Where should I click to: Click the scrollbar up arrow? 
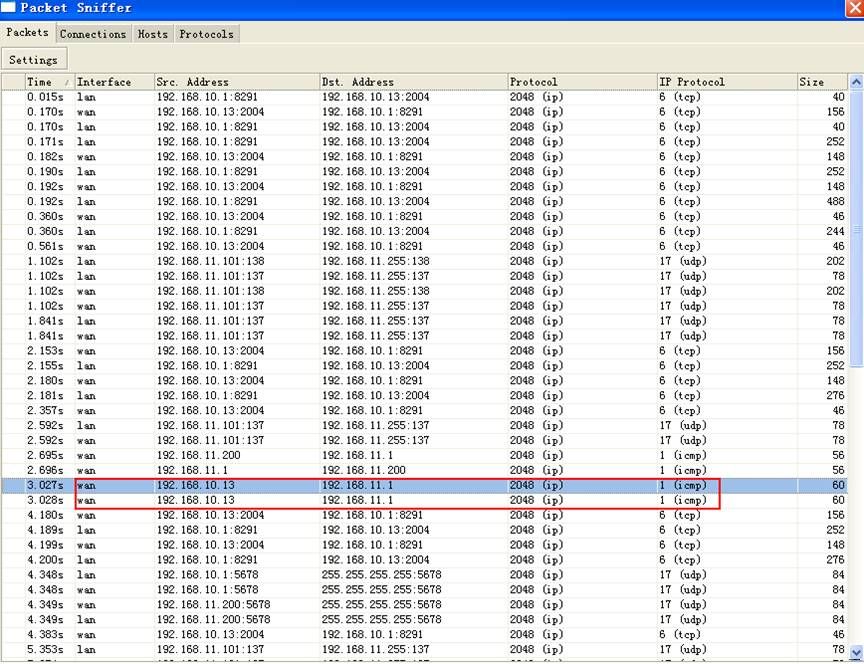tap(856, 82)
